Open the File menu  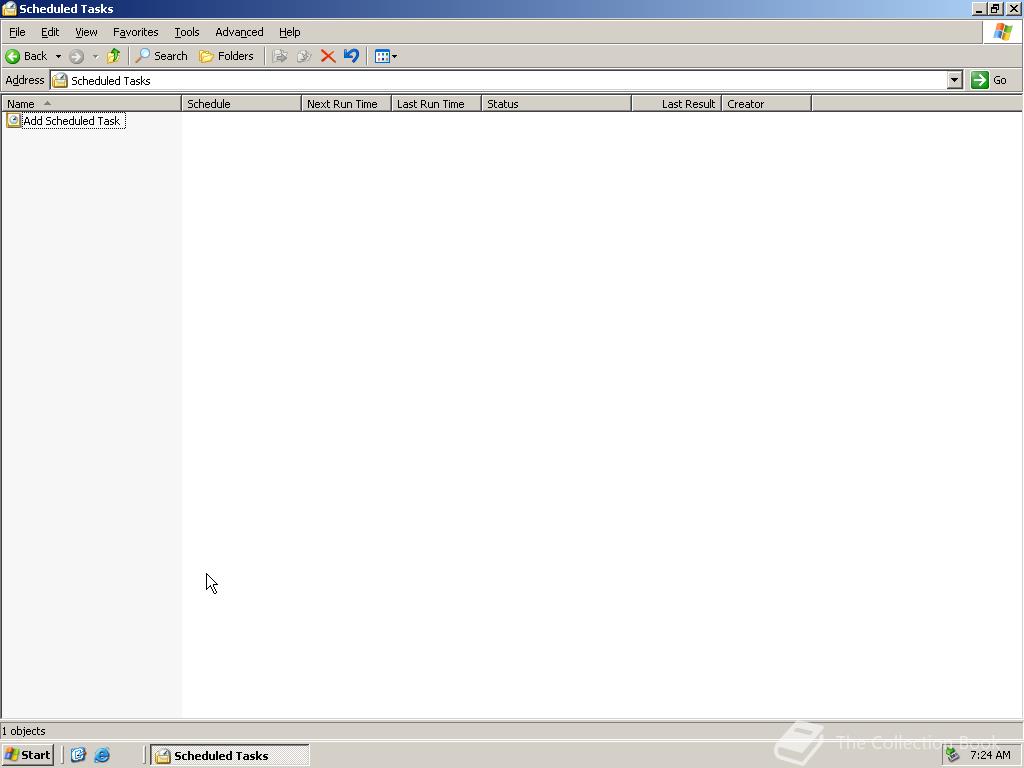(x=17, y=32)
